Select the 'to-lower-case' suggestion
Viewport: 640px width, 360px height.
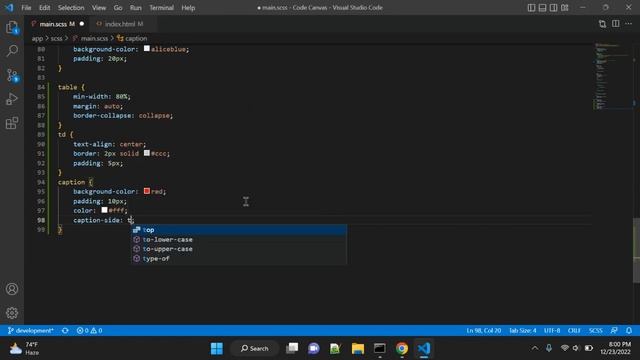(239, 240)
